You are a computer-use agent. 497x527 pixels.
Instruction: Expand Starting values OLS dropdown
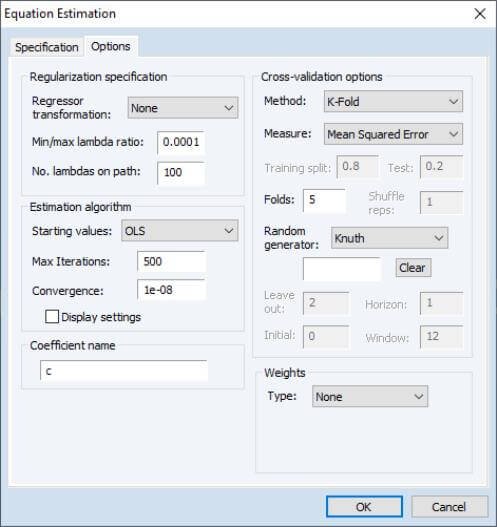tap(180, 231)
